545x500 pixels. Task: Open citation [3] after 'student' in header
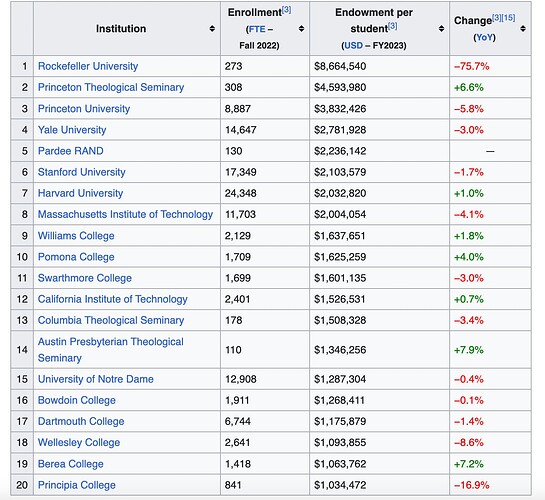(x=392, y=26)
